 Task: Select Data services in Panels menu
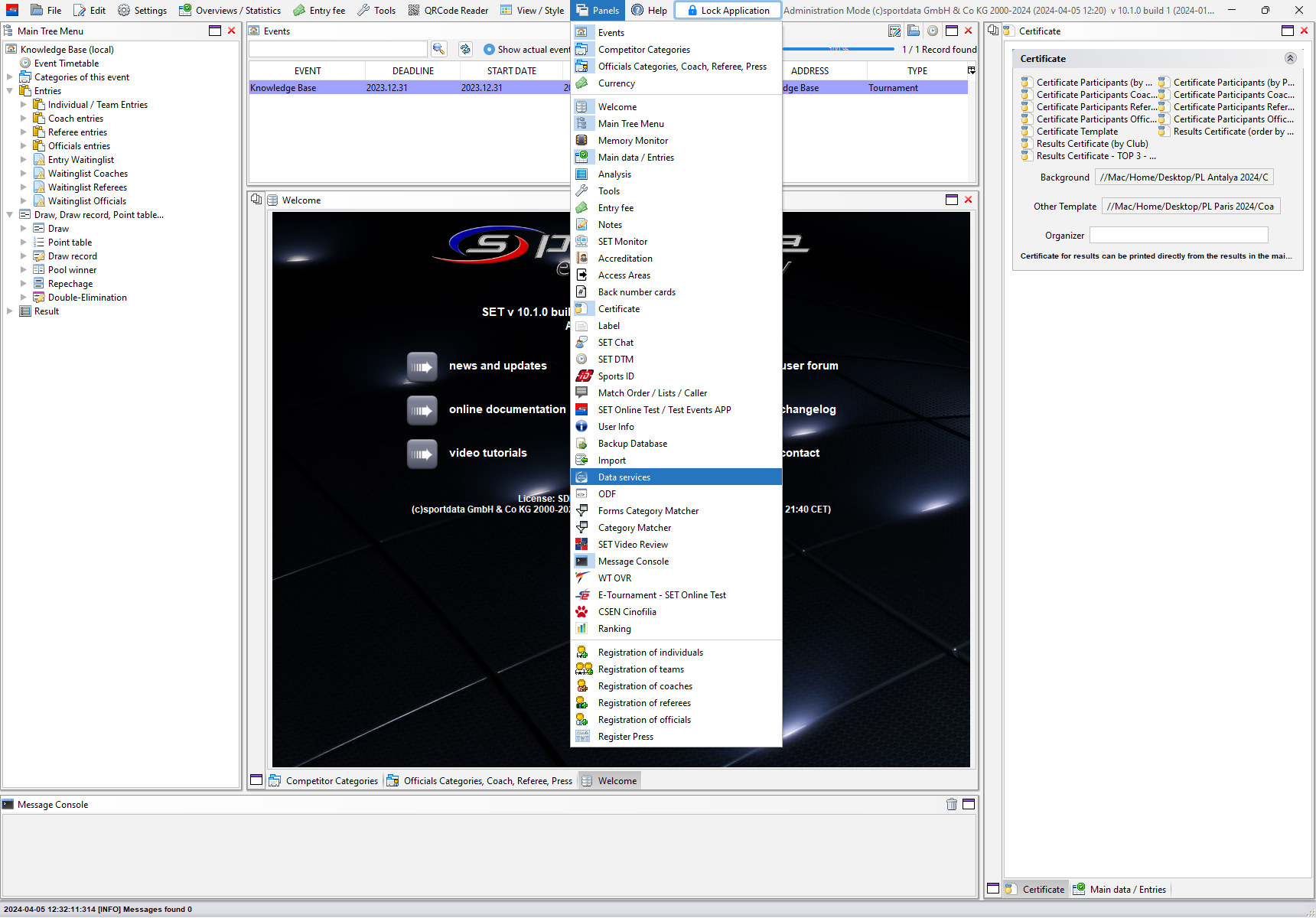point(676,477)
